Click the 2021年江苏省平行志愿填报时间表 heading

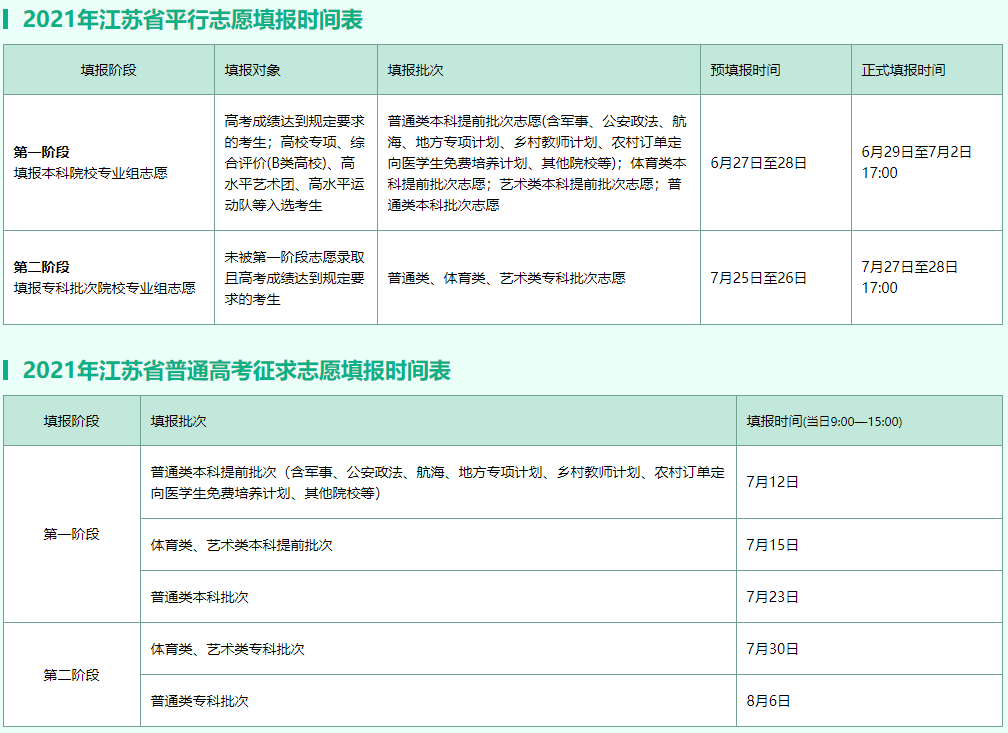[193, 19]
